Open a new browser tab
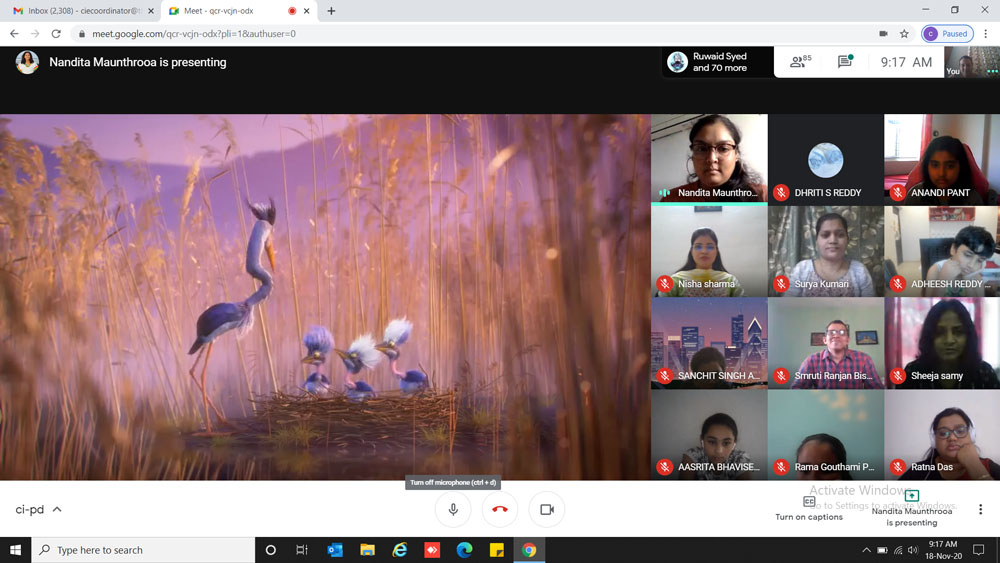The width and height of the screenshot is (1000, 563). coord(331,11)
